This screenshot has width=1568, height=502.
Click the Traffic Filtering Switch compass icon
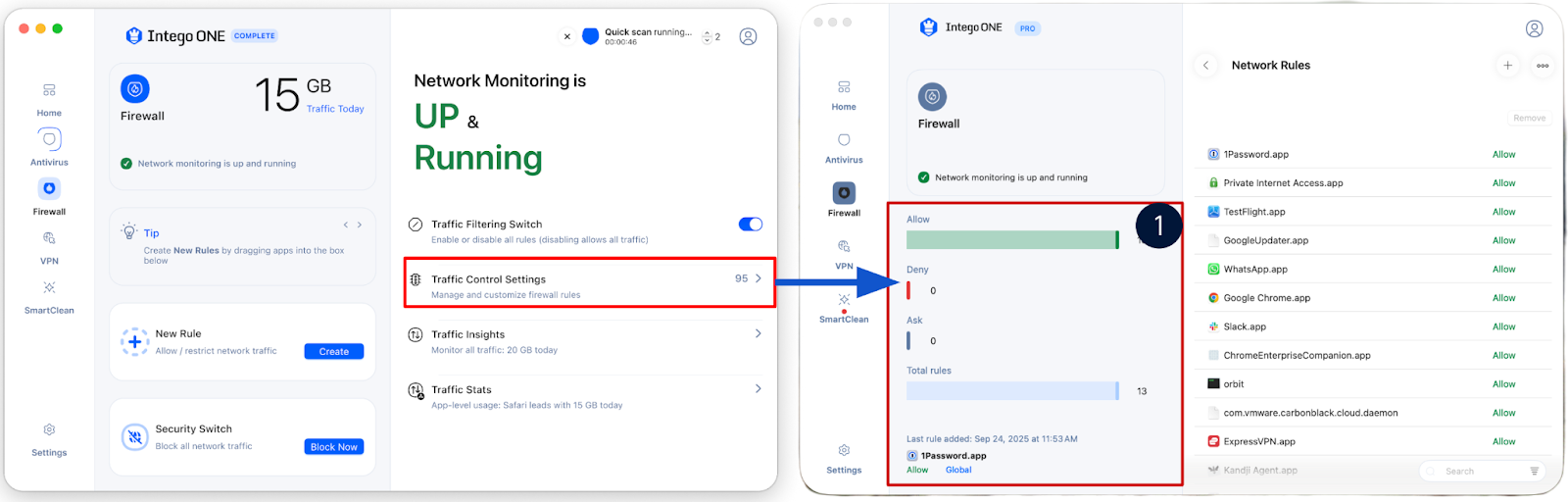416,225
